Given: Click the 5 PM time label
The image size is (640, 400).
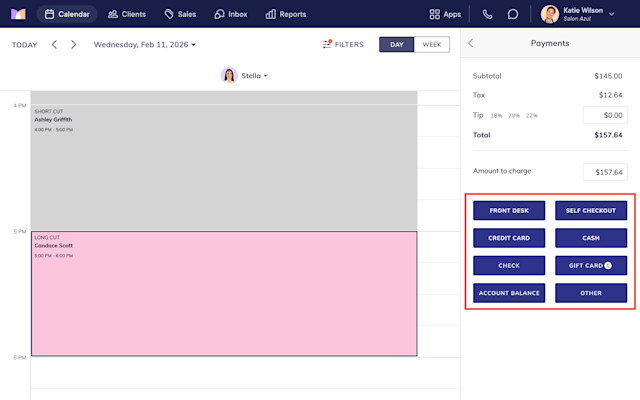Looking at the screenshot, I should 20,232.
